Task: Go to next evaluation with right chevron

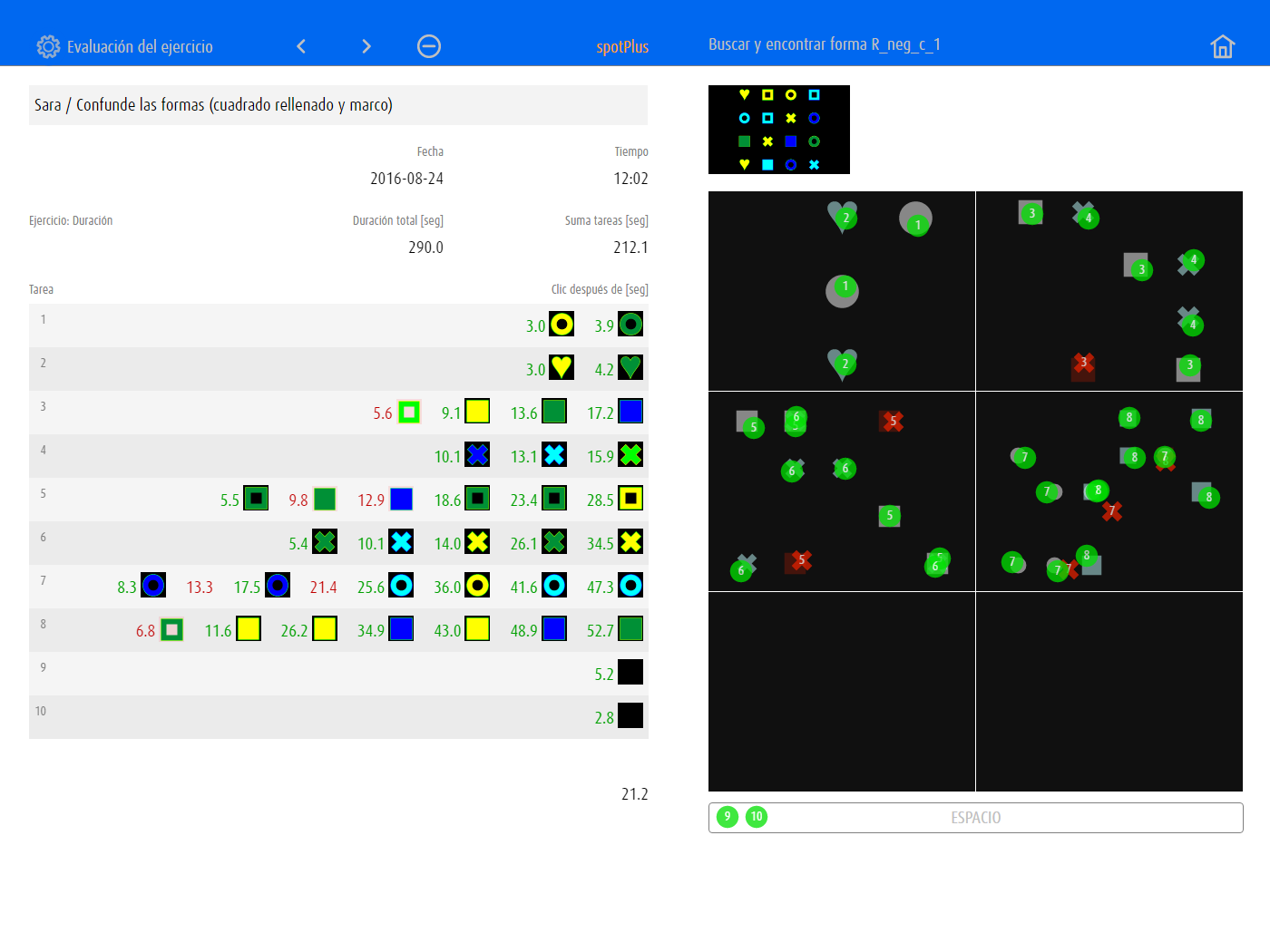Action: click(366, 46)
